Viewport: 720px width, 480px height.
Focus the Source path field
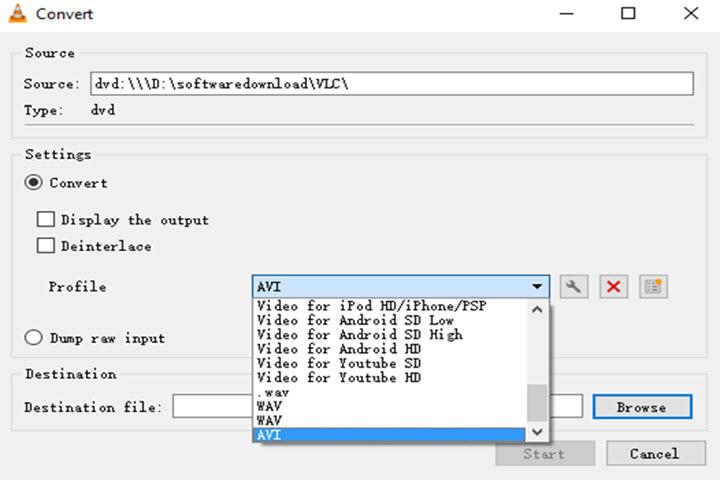coord(392,84)
